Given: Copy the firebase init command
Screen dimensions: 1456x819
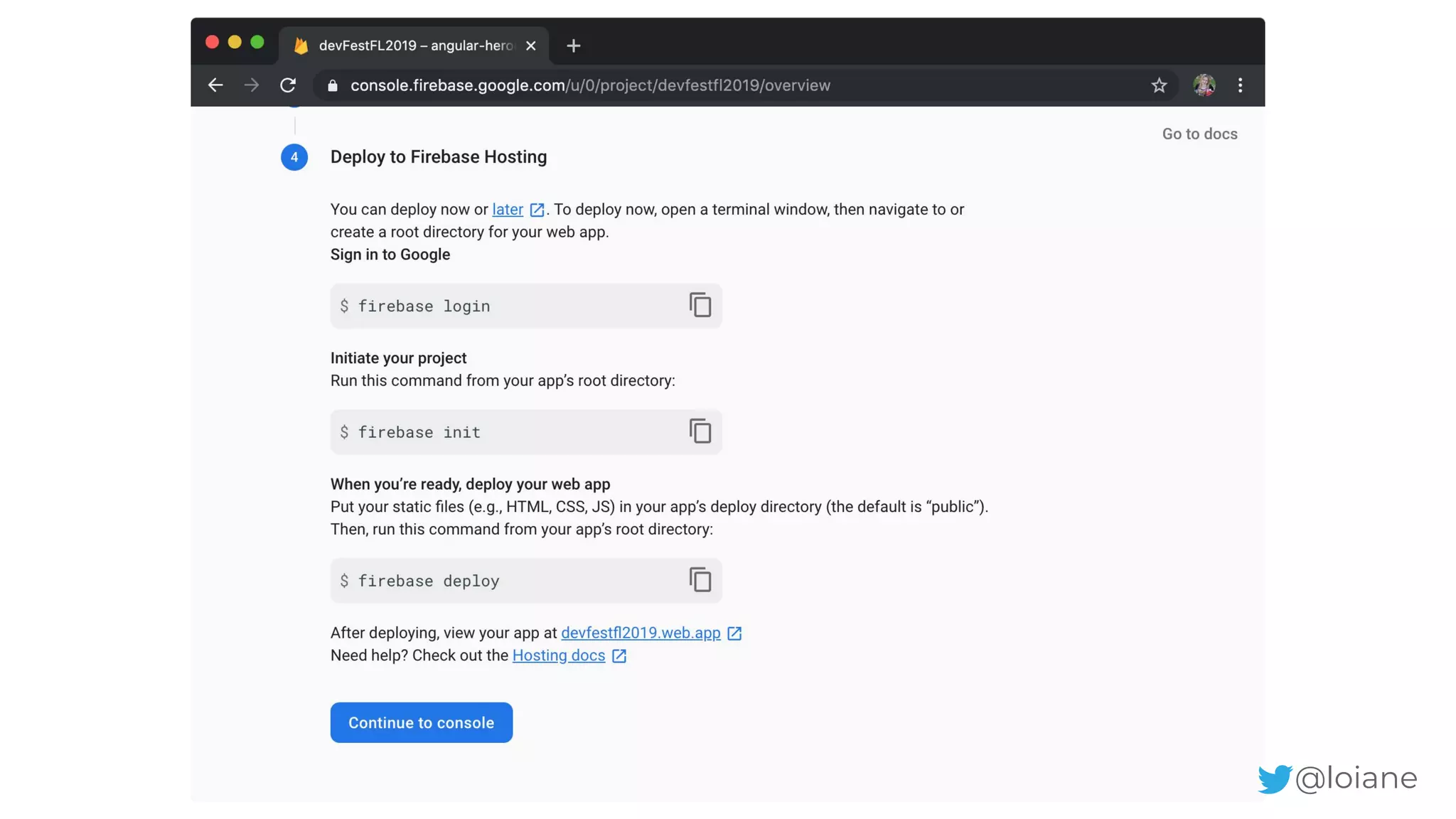Looking at the screenshot, I should (700, 431).
